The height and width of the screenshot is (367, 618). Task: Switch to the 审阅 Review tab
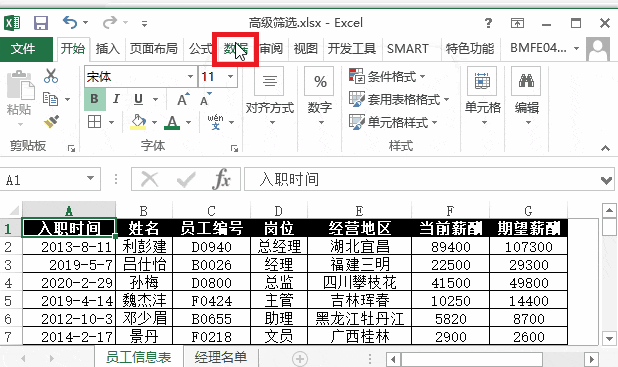[271, 49]
